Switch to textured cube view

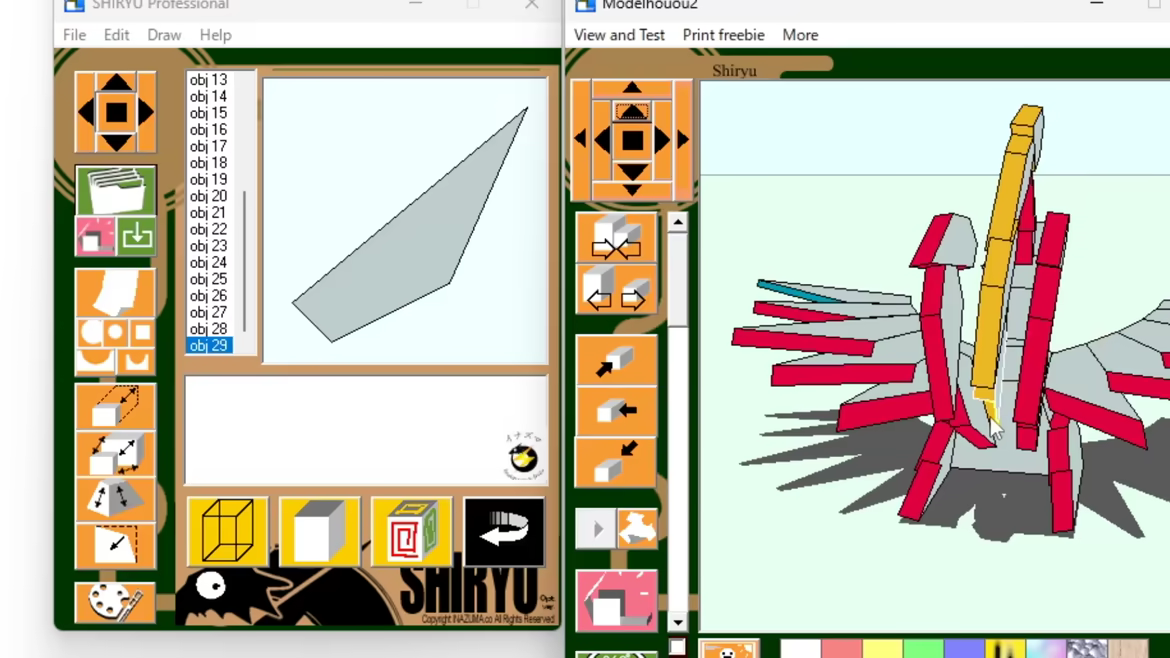[411, 531]
